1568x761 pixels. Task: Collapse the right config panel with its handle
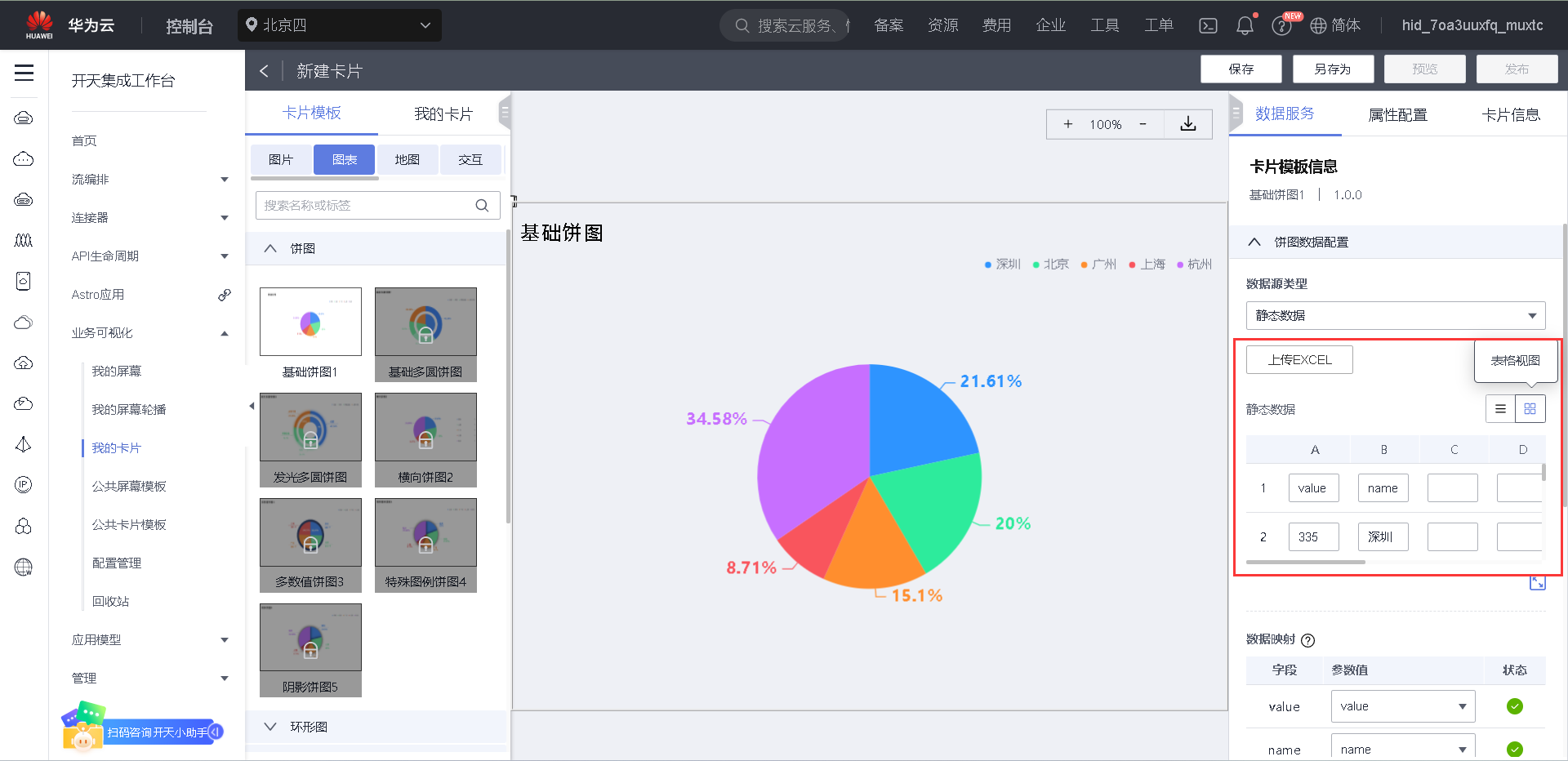click(1236, 113)
